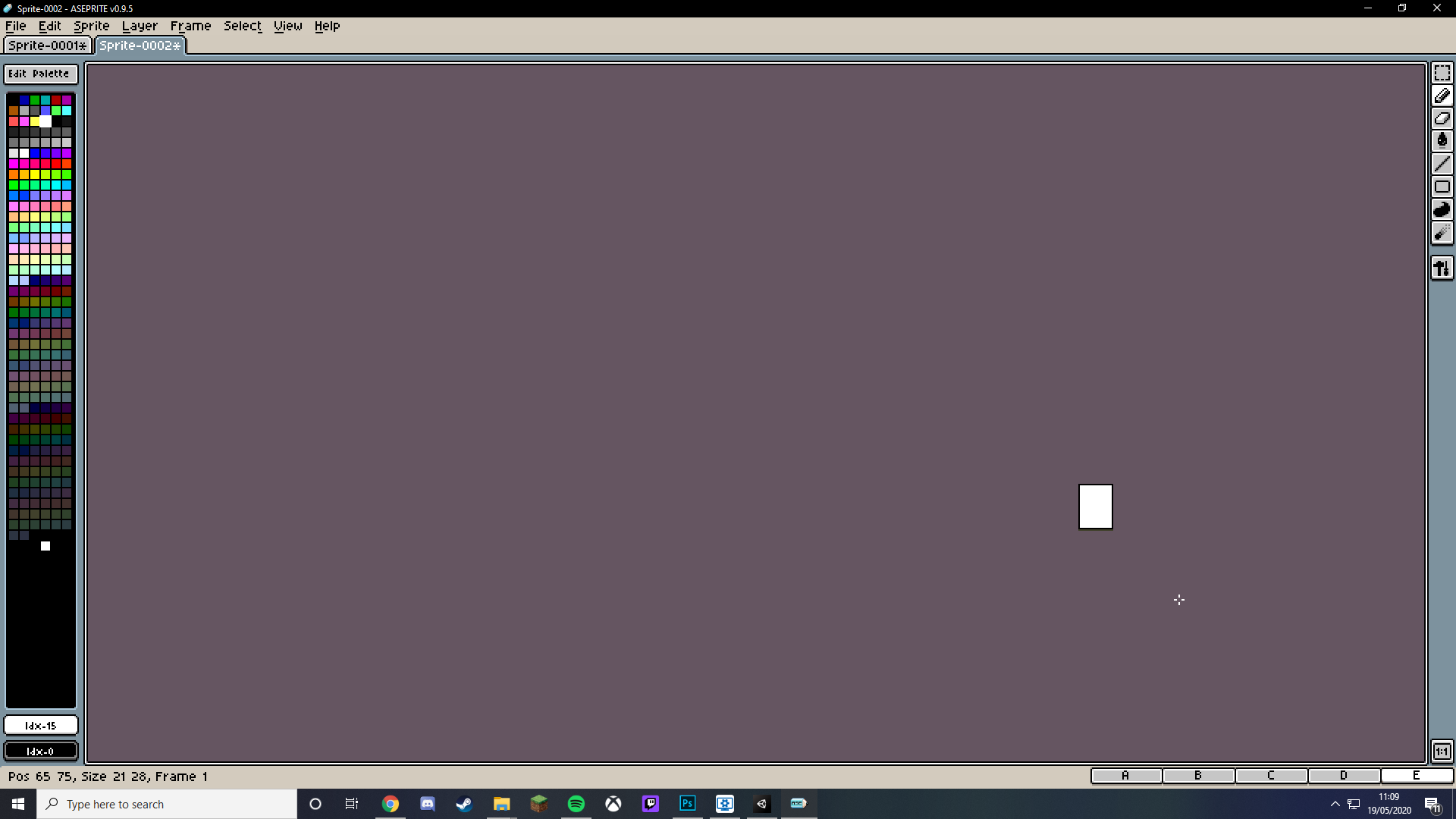Screen dimensions: 1456x819
Task: Select the Pencil tool
Action: pos(1442,96)
